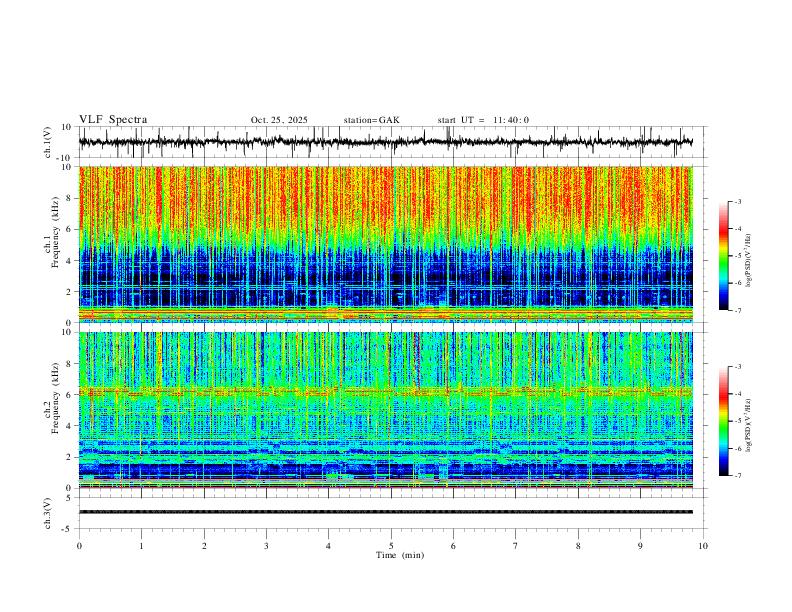Click the ch.1 voltage waveform trace
Screen dimensions: 792x612
[386, 142]
